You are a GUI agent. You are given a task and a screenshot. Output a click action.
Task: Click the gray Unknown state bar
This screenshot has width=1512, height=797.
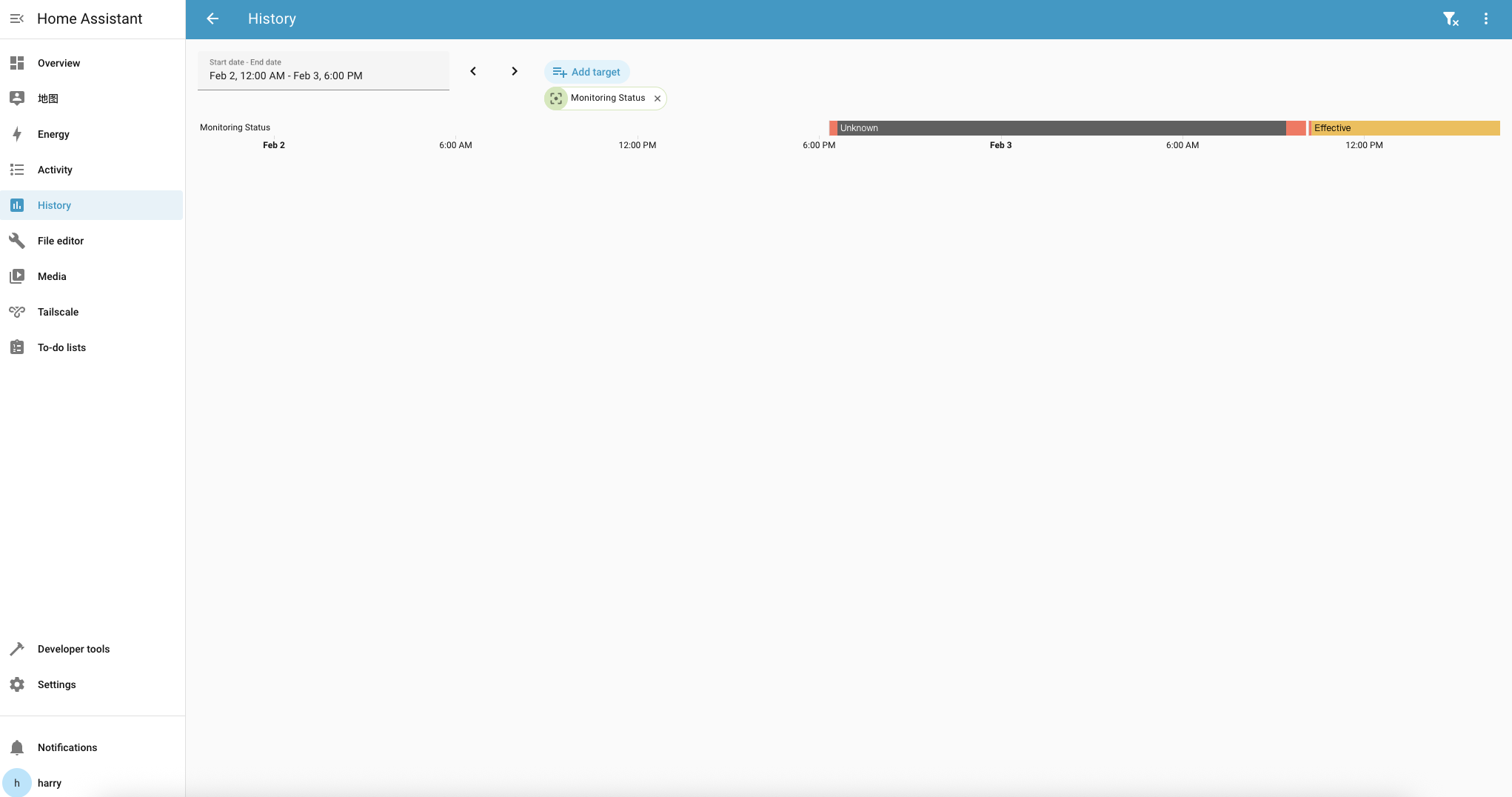pos(1059,128)
